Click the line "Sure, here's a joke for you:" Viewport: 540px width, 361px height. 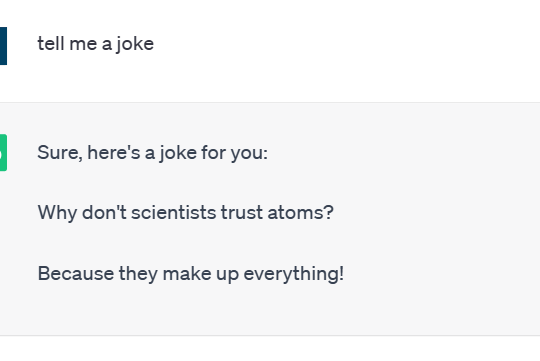(x=153, y=153)
